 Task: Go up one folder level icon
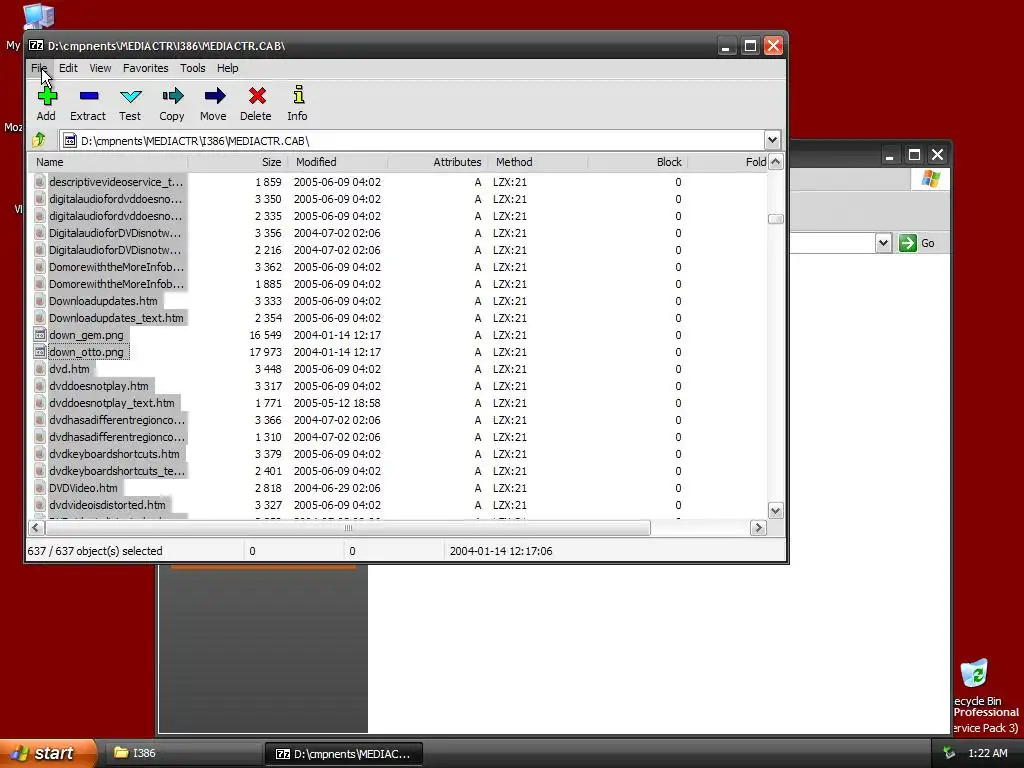(x=39, y=140)
